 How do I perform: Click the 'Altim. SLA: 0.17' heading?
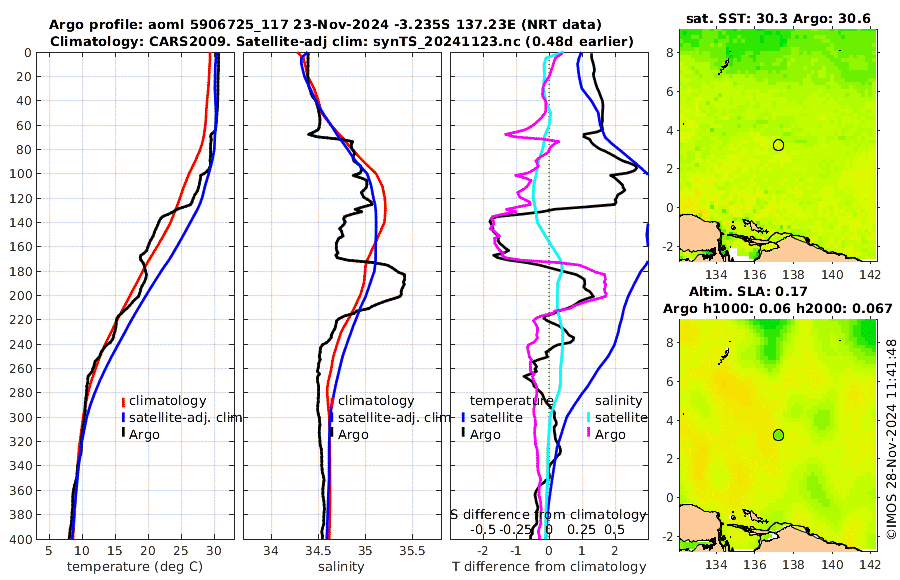pos(748,291)
